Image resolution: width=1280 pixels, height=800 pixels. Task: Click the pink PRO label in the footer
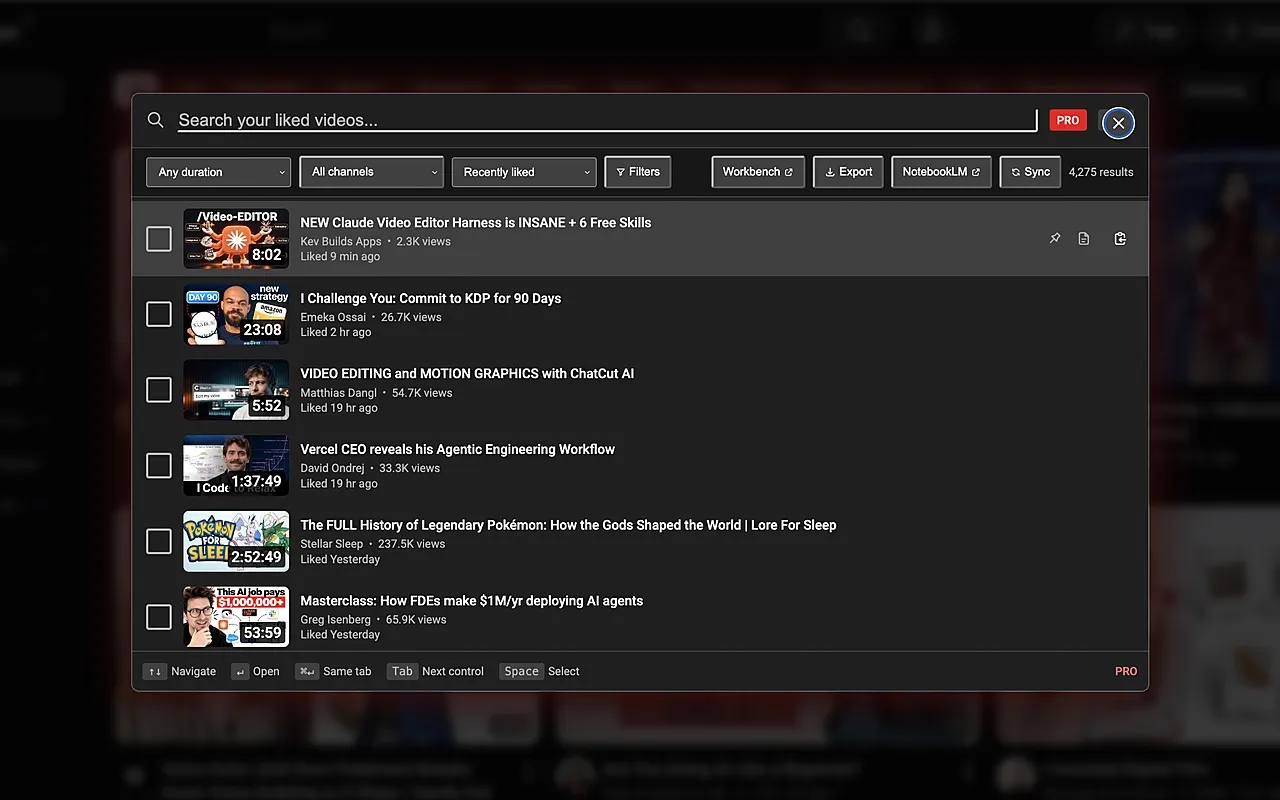[1126, 672]
